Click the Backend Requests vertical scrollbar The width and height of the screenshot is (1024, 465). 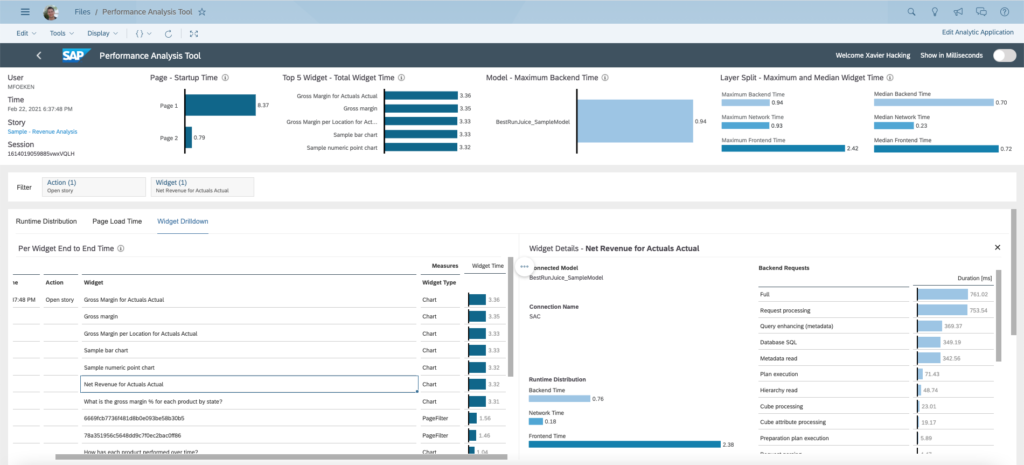click(998, 315)
